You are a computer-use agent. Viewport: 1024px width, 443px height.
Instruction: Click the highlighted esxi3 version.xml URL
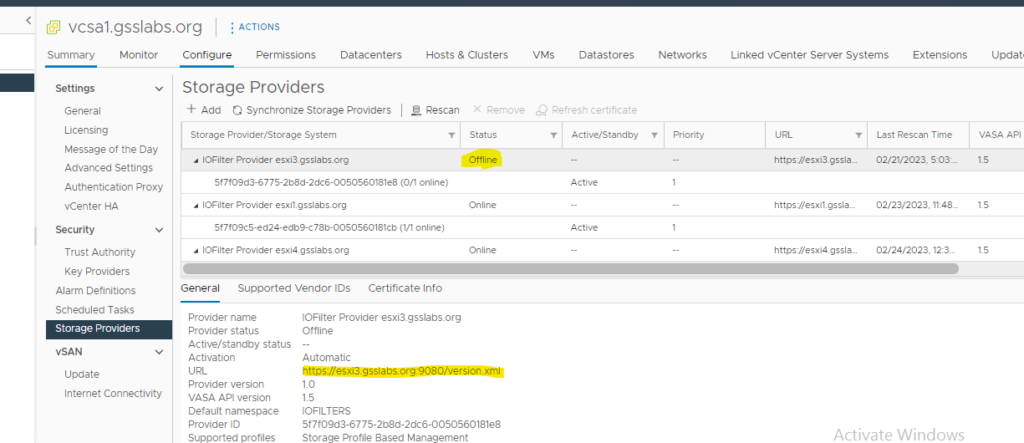click(402, 370)
